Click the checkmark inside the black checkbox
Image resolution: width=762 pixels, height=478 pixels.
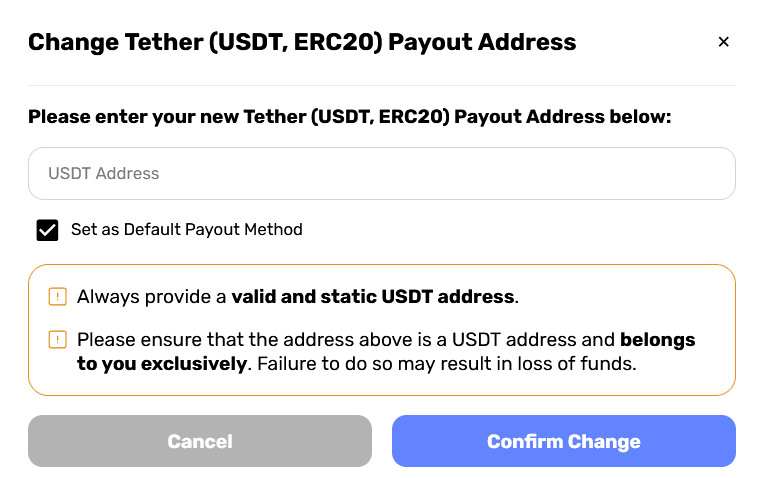point(47,230)
